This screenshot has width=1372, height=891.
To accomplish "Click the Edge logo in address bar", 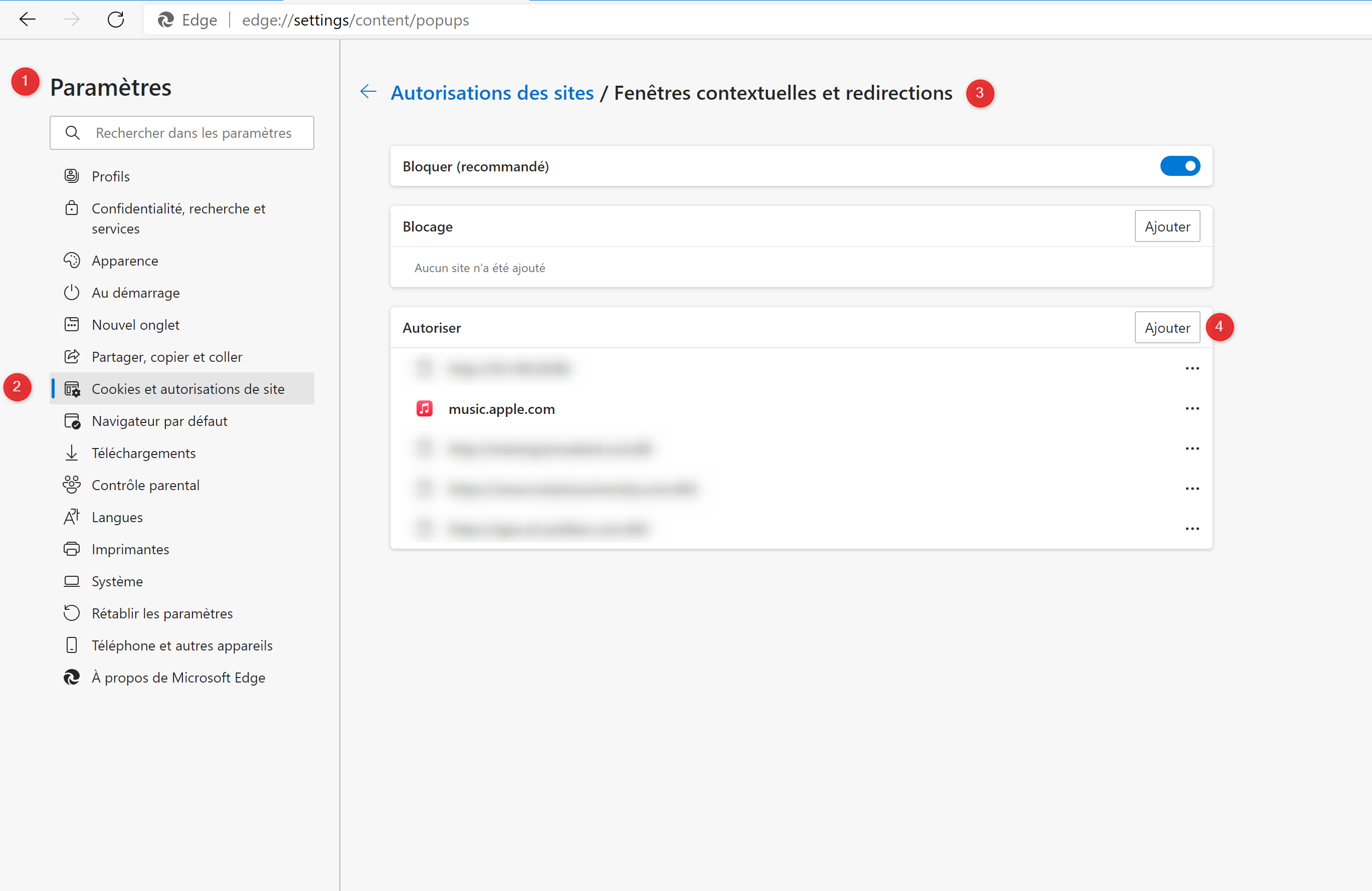I will (166, 20).
